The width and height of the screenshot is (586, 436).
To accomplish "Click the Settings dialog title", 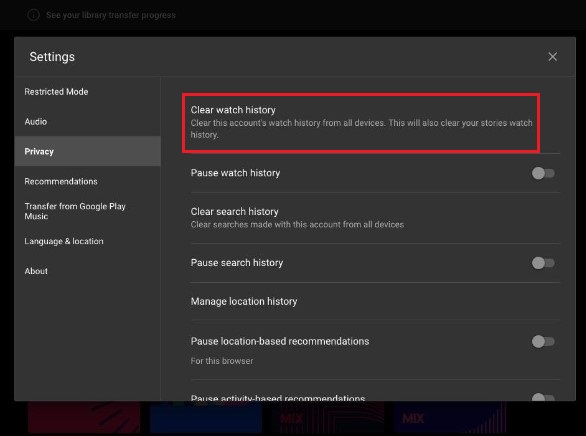I will tap(52, 57).
